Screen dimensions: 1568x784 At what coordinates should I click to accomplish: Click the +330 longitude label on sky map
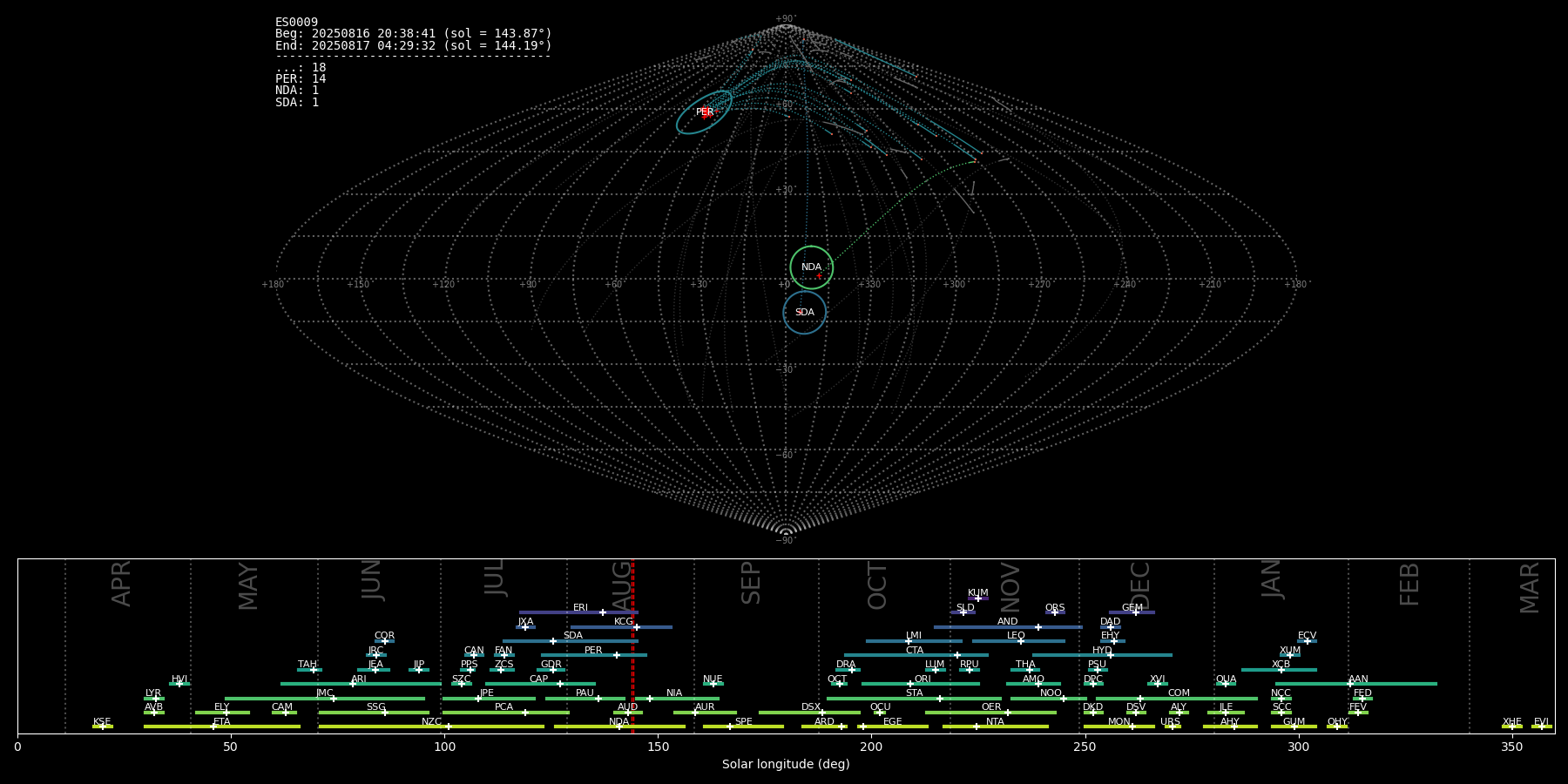click(869, 285)
